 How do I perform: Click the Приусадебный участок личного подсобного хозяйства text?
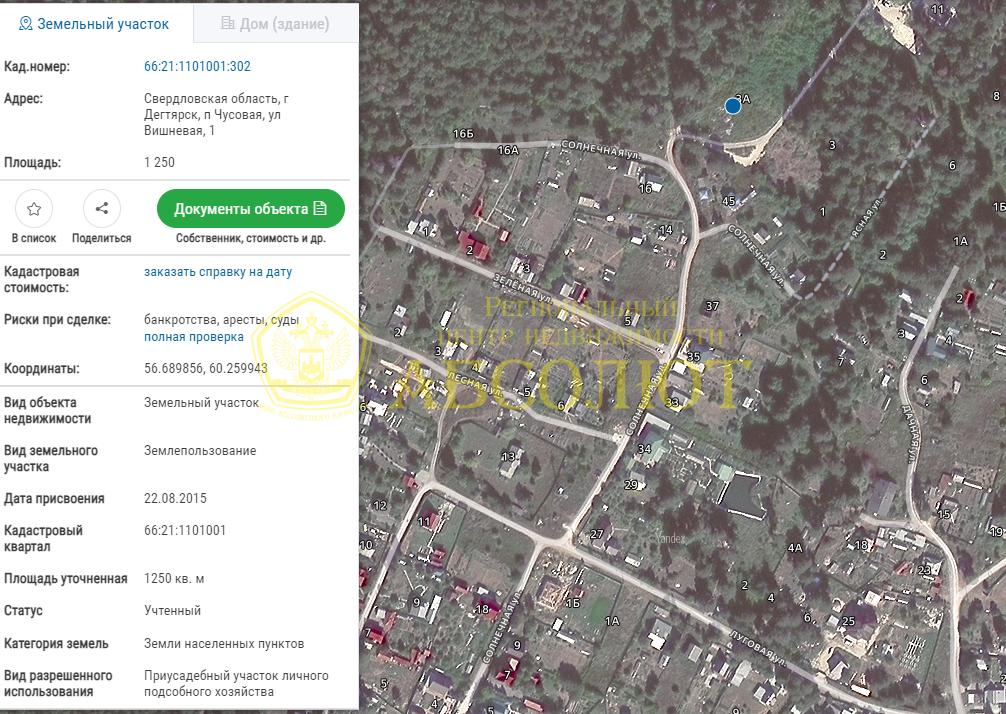[236, 683]
